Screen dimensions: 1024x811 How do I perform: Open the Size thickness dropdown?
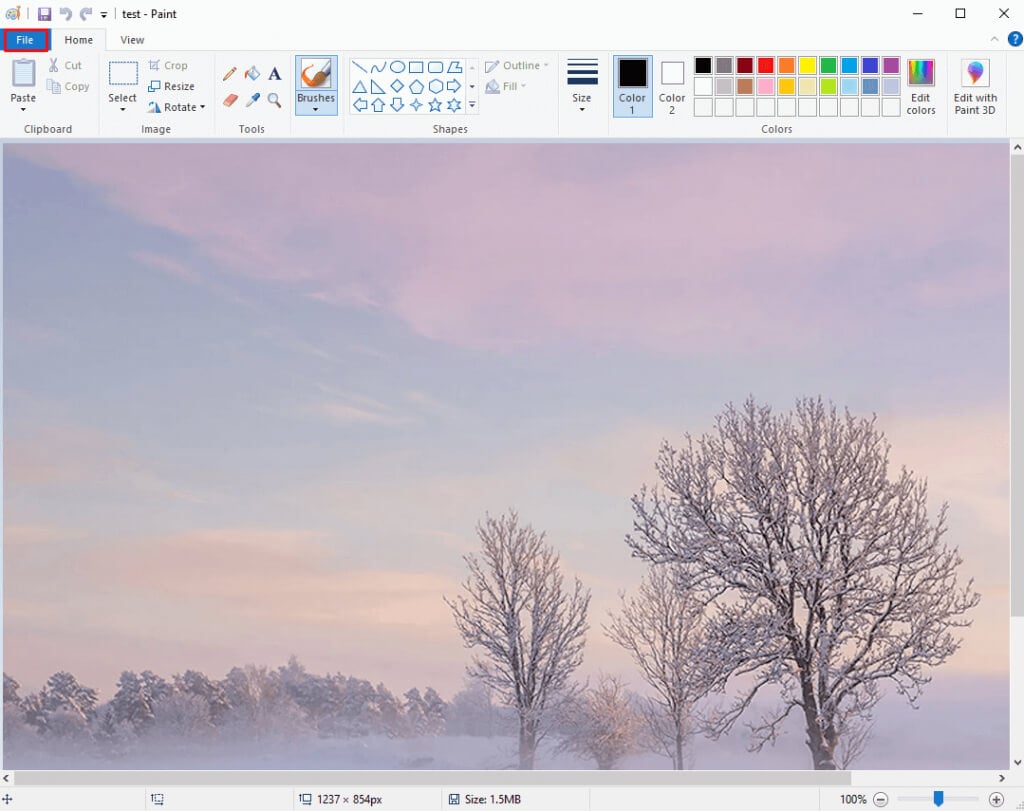tap(582, 87)
